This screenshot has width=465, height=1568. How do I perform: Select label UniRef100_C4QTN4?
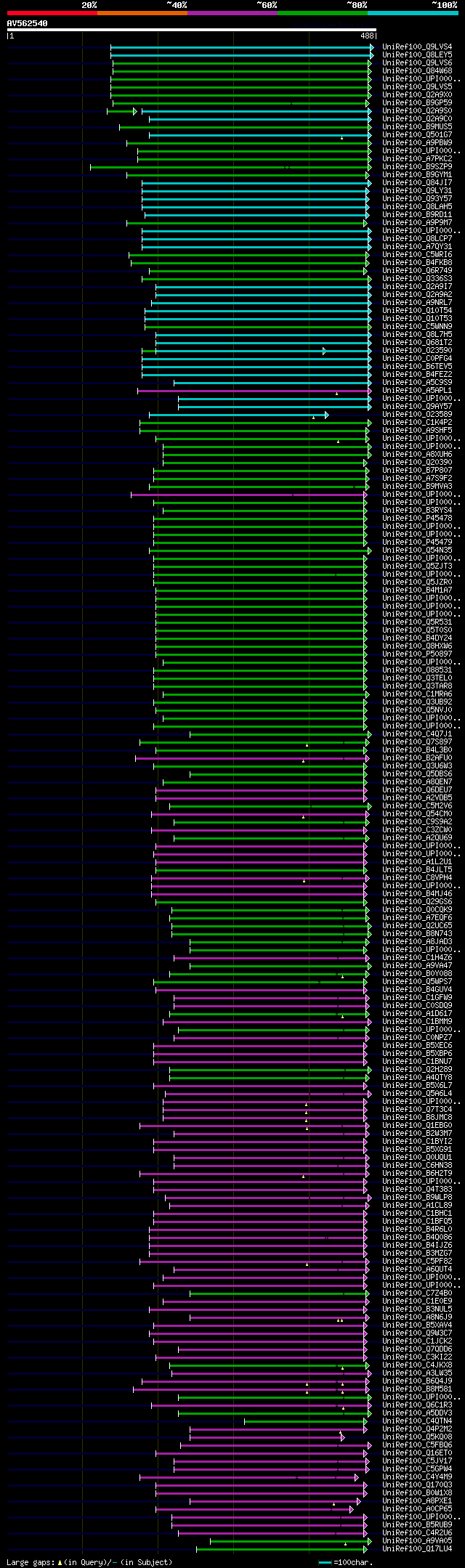tap(417, 1421)
